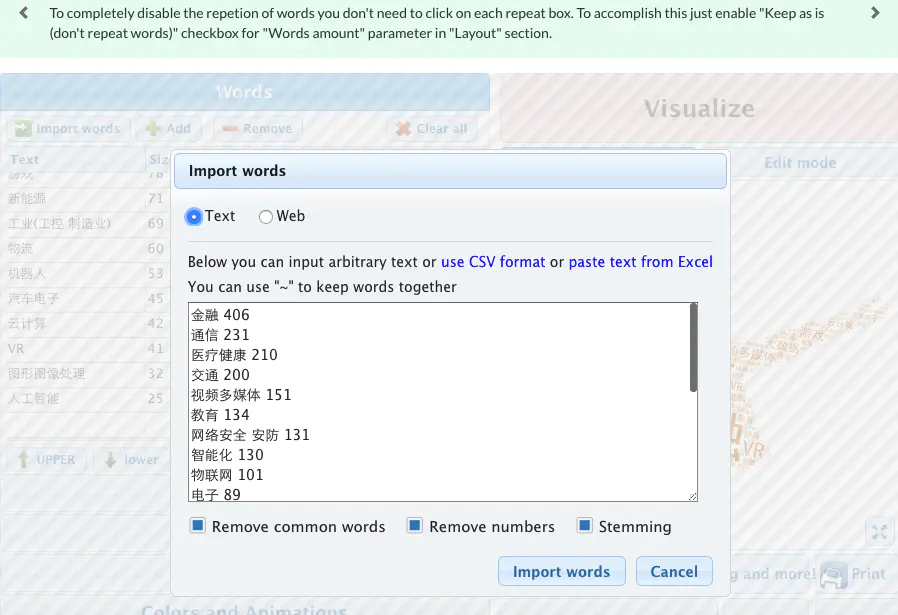Click the text area vertical scrollbar

pos(694,348)
